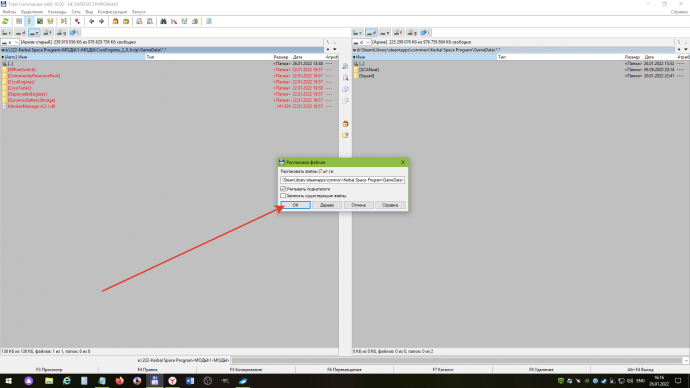
Task: Open FTP connect toolbar icon
Action: 139,21
